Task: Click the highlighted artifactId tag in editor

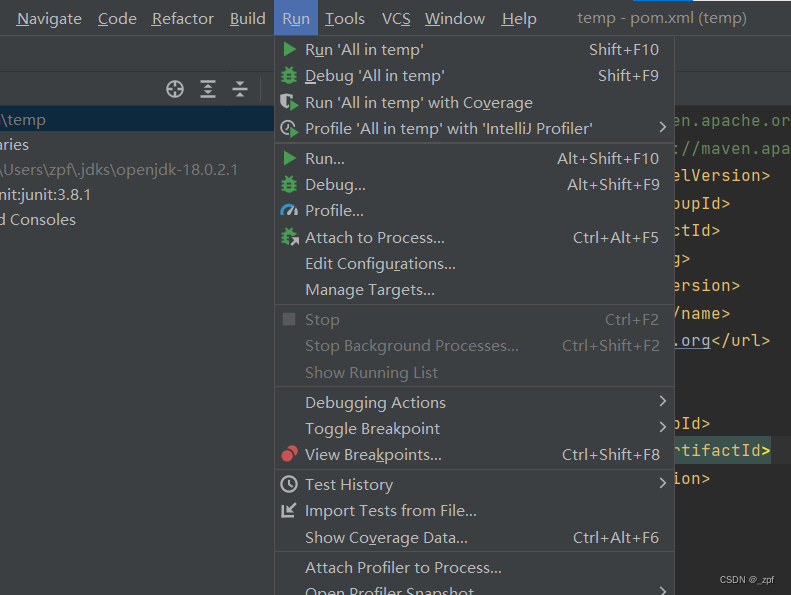Action: click(x=723, y=450)
